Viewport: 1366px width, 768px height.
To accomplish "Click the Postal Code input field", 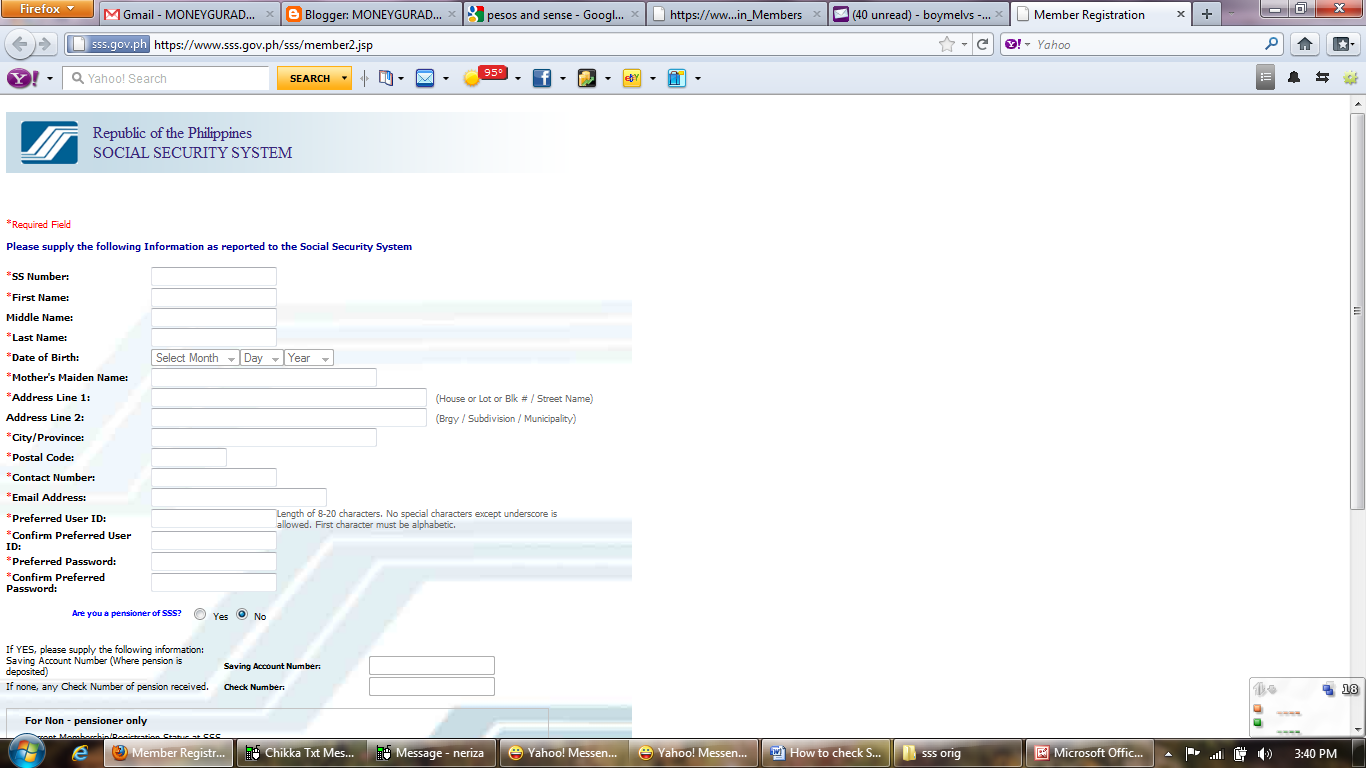I will (x=189, y=457).
